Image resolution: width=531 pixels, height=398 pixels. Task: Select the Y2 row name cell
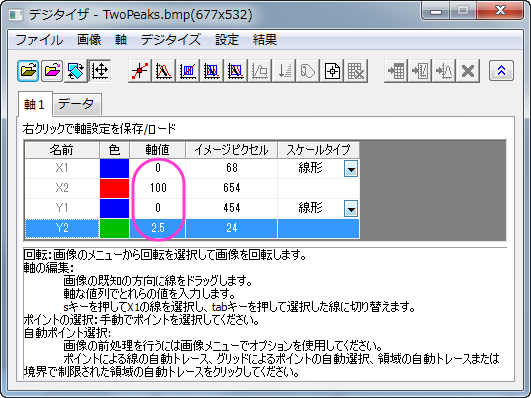62,228
